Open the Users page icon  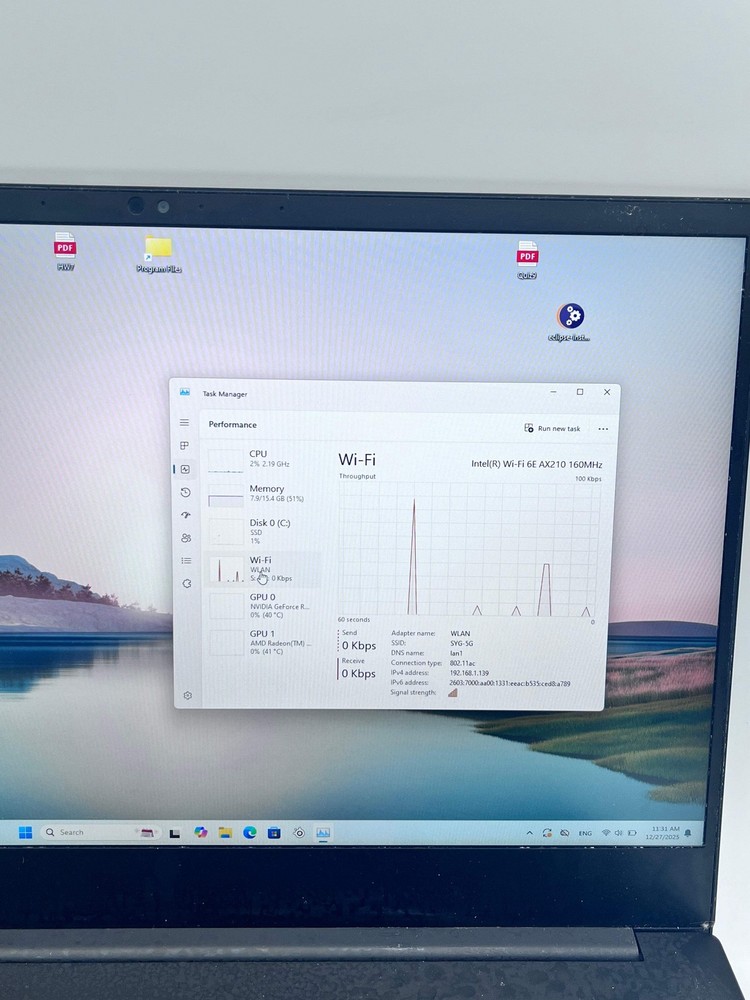[186, 538]
